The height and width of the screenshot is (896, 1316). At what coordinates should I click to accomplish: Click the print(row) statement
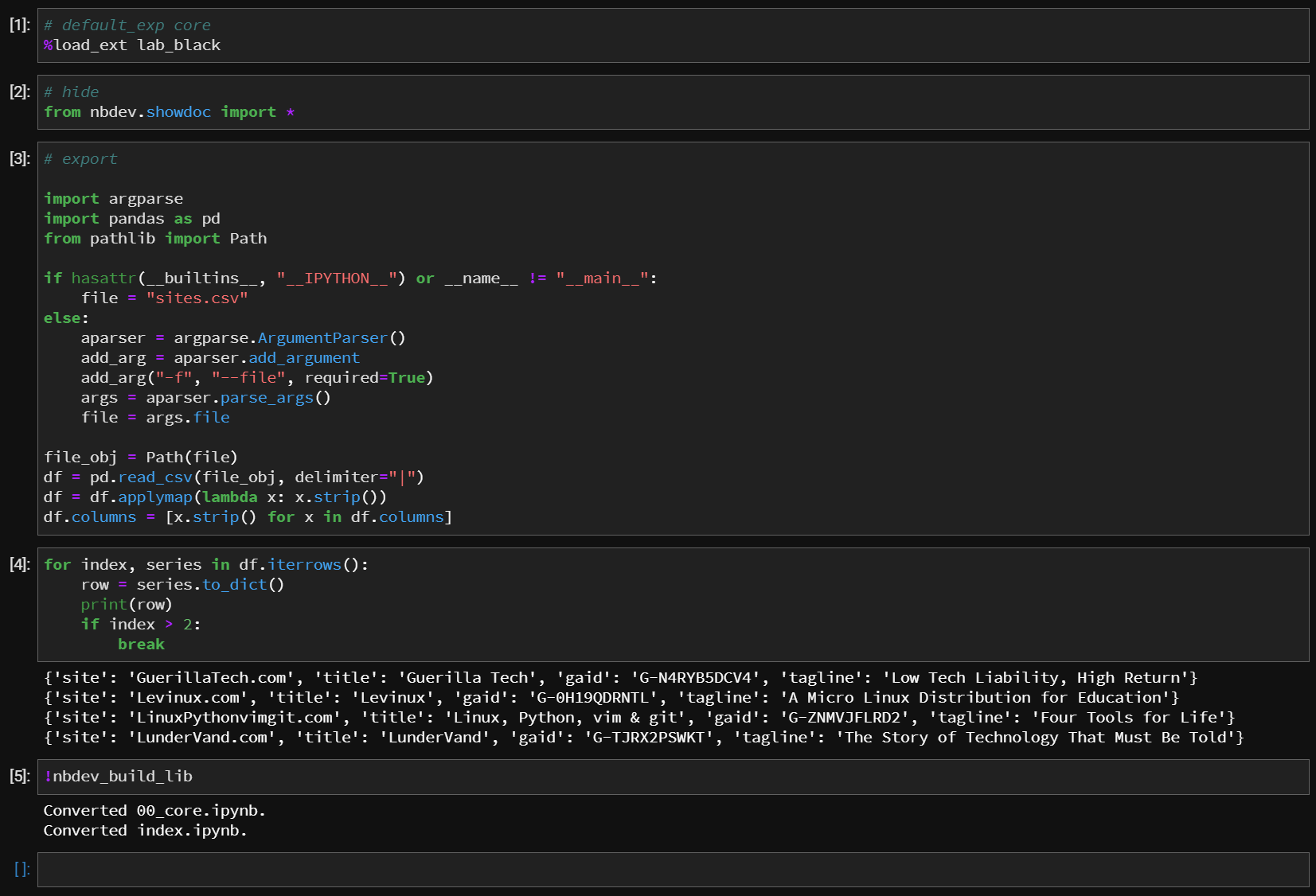coord(126,604)
